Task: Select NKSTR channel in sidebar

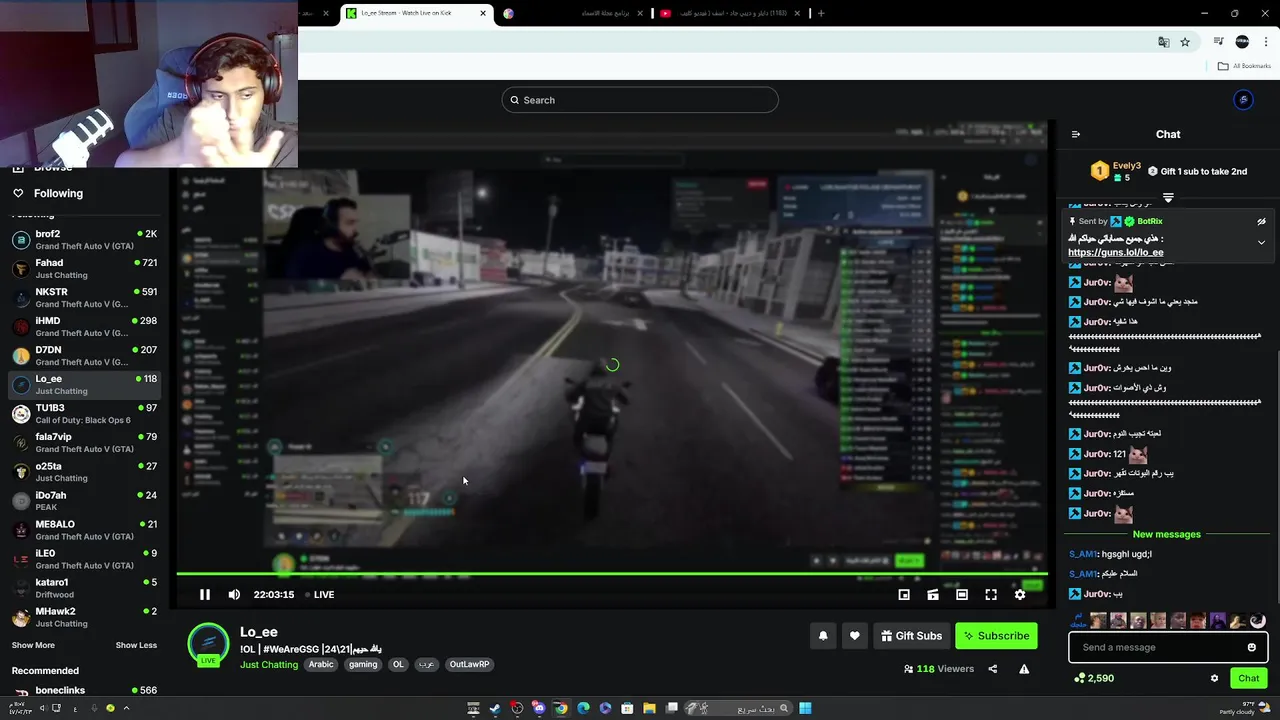Action: point(84,298)
